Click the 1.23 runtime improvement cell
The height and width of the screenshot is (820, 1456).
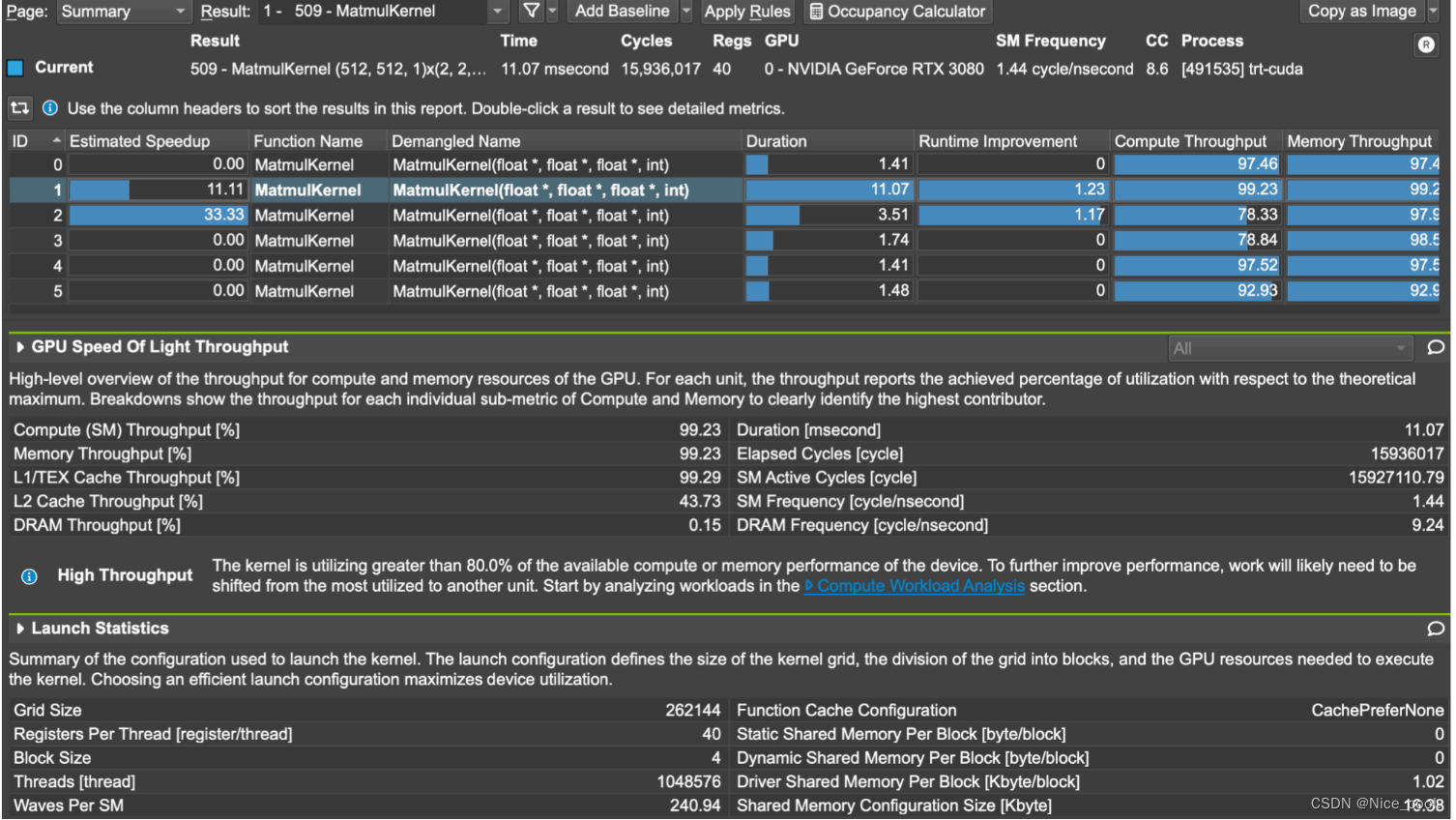pos(1012,190)
